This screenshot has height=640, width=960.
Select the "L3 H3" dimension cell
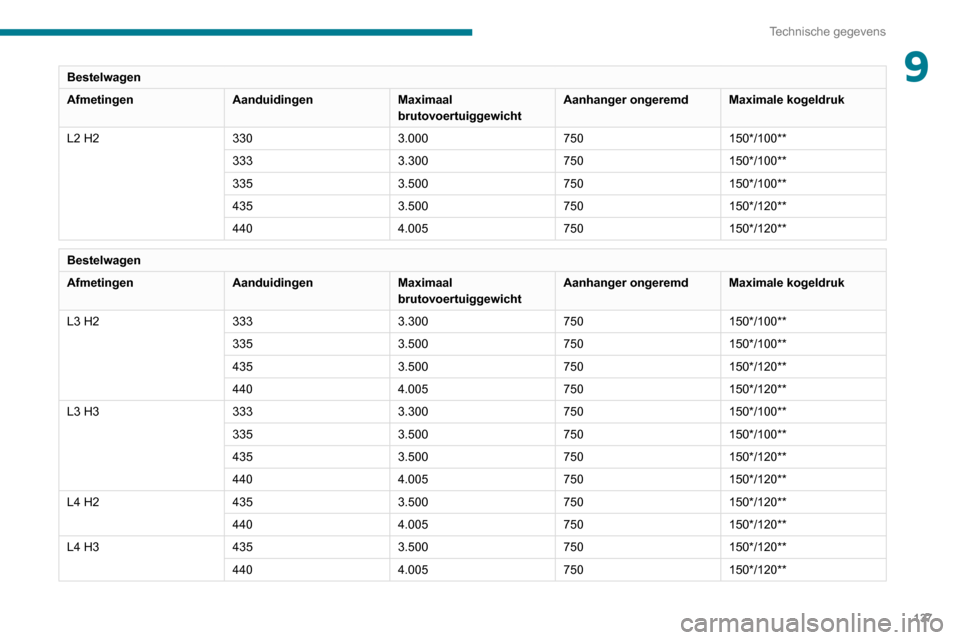[x=83, y=412]
